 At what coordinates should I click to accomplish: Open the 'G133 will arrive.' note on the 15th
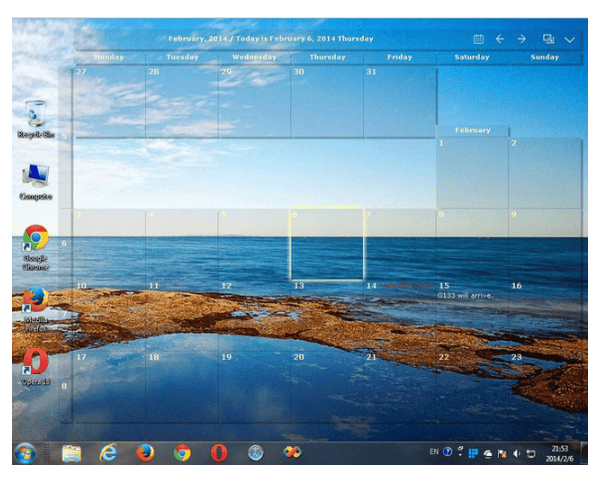465,295
